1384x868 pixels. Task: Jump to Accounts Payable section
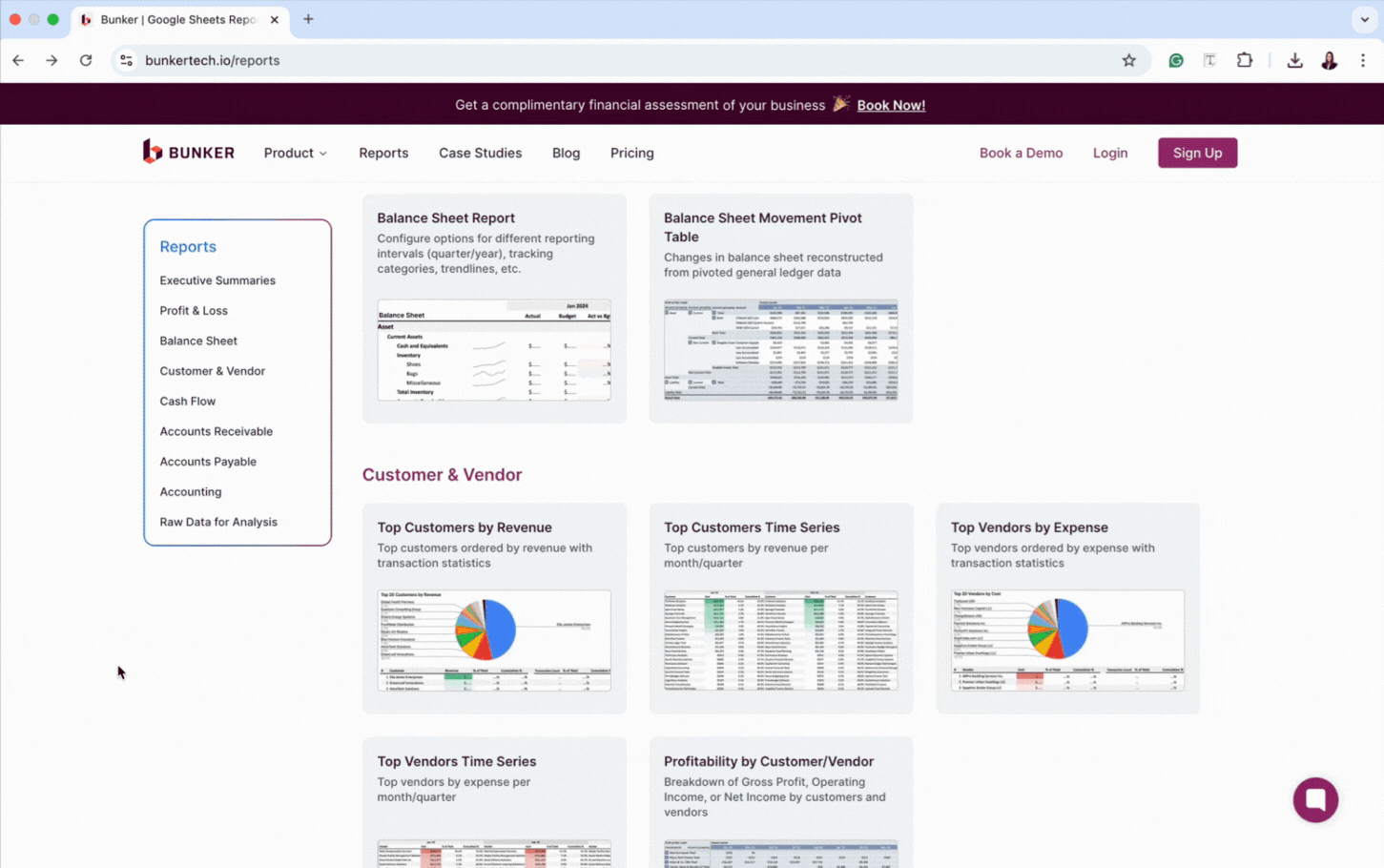(208, 462)
